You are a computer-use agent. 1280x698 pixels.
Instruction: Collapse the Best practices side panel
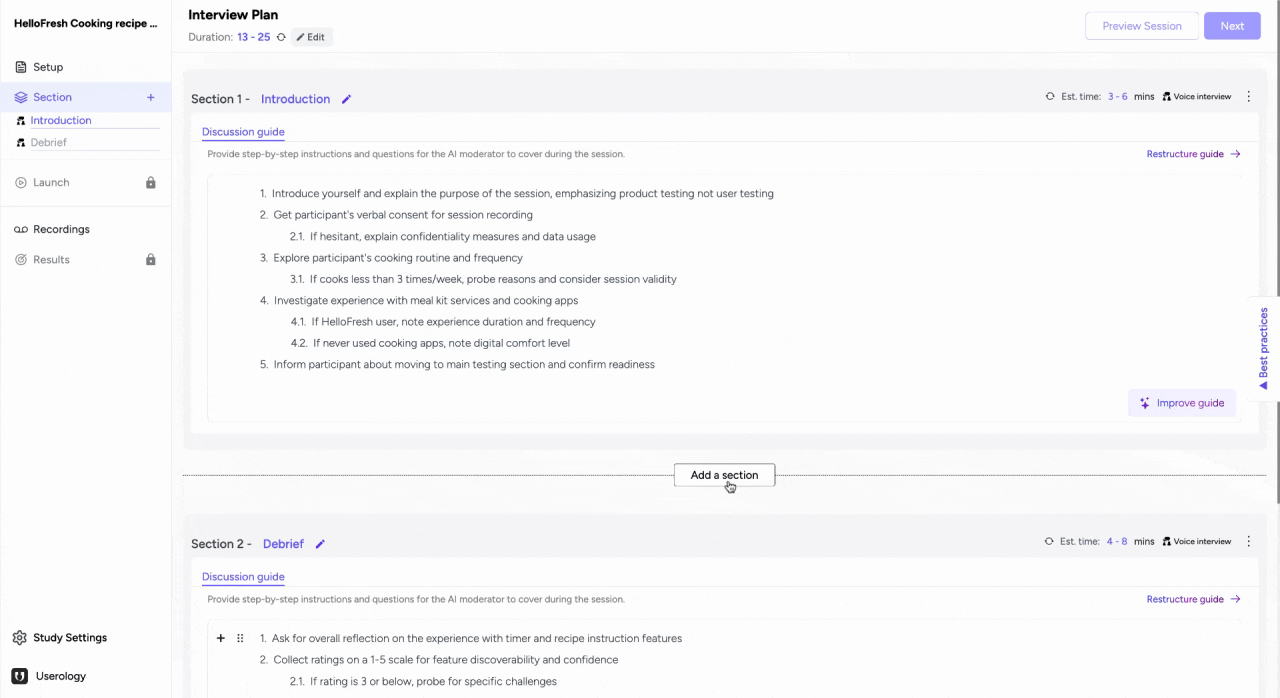pyautogui.click(x=1263, y=384)
